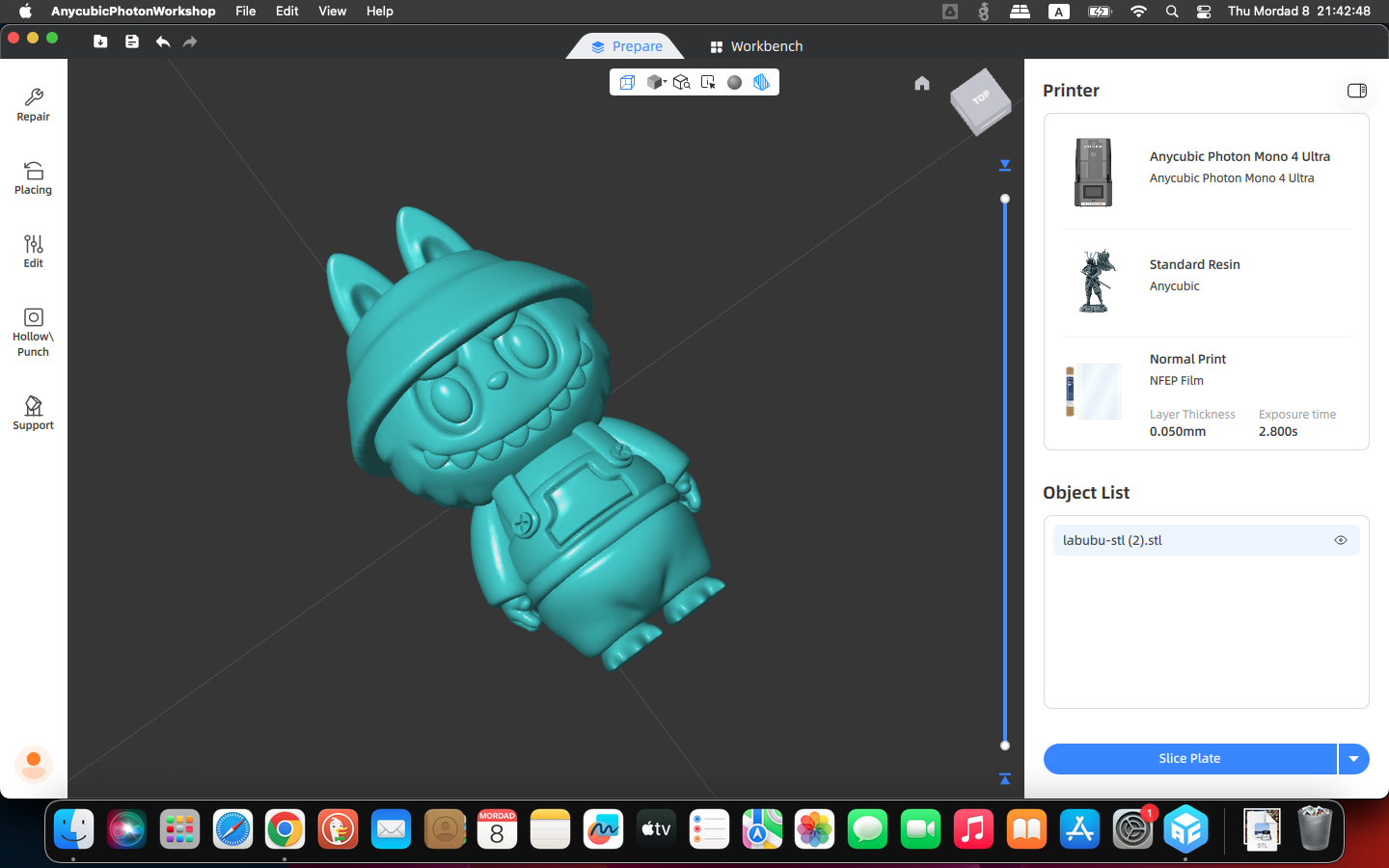Open the Trash in the dock

click(1314, 828)
